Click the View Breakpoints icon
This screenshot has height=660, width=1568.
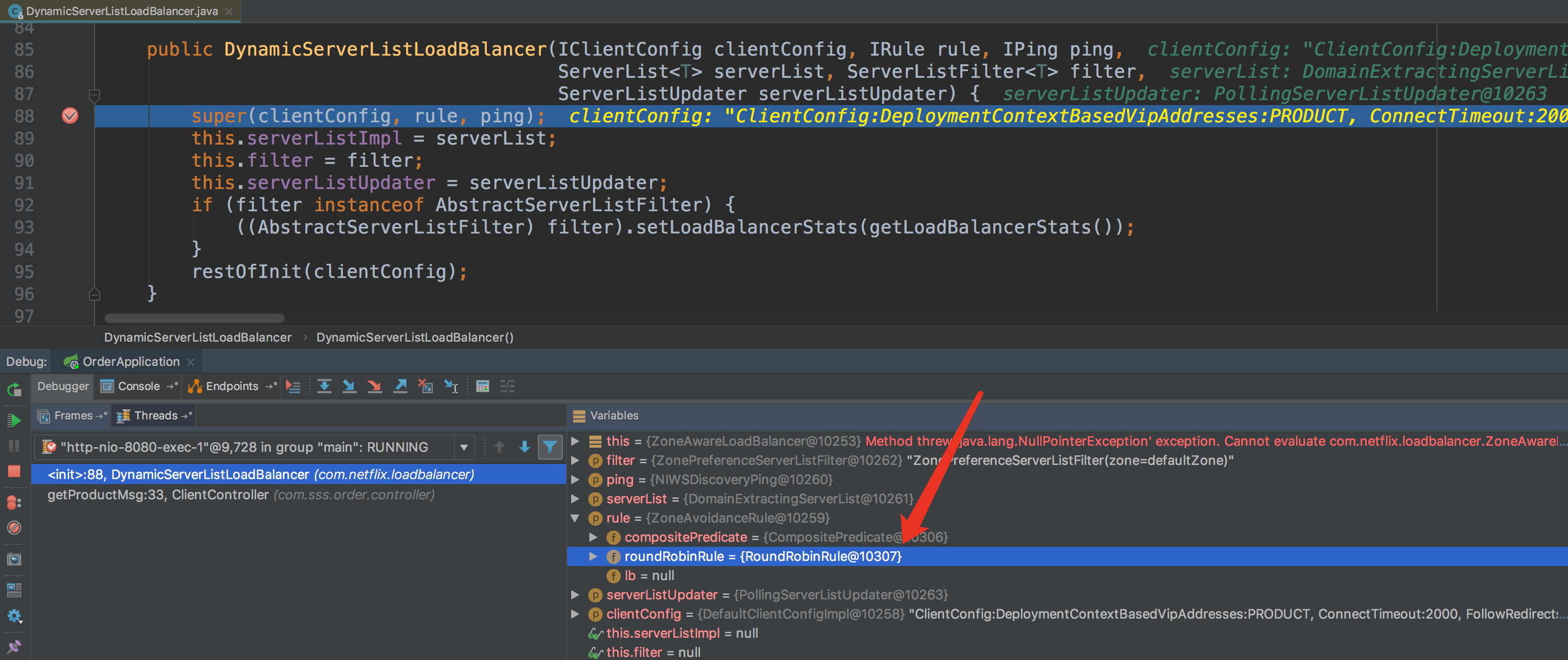point(14,502)
